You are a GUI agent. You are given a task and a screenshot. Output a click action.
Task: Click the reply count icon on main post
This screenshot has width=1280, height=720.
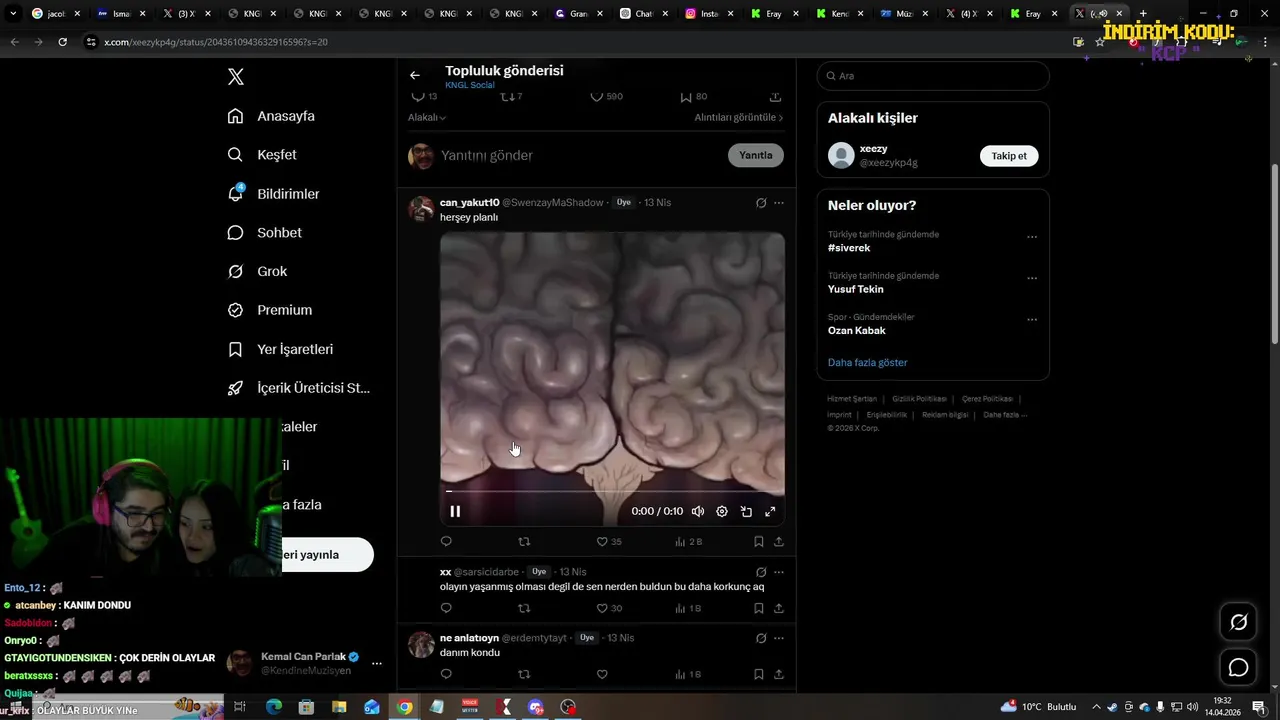419,96
